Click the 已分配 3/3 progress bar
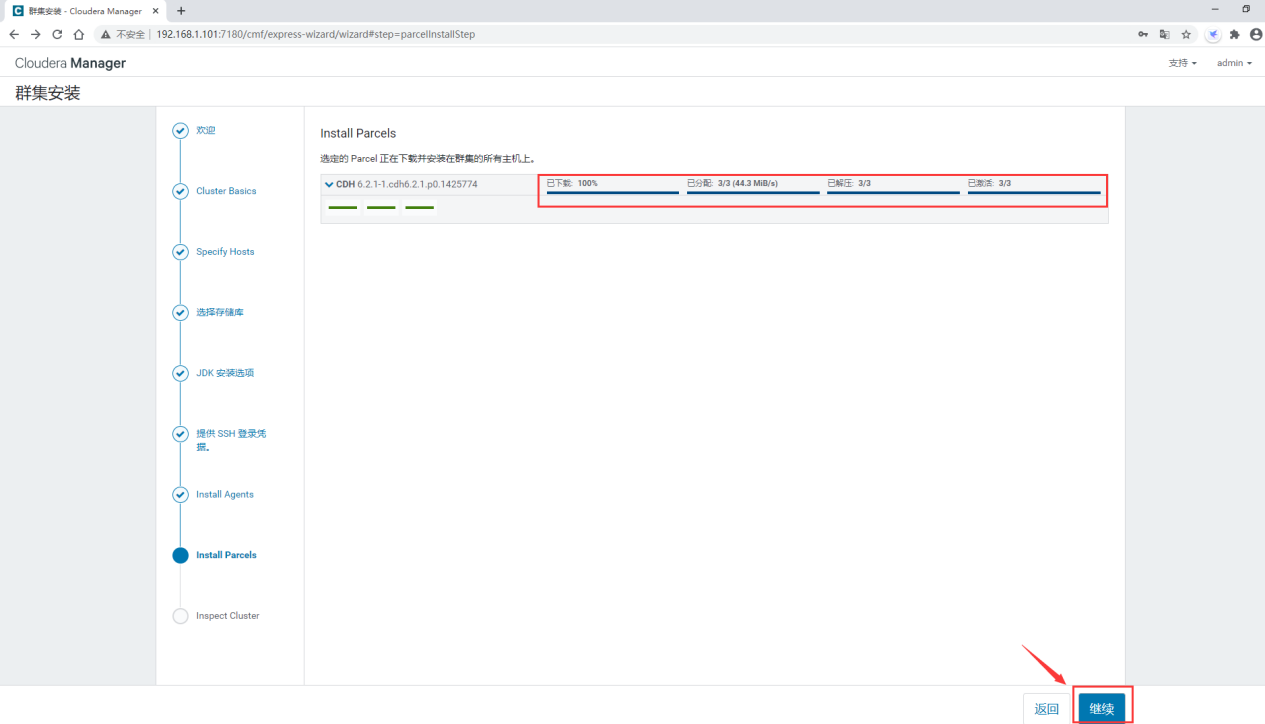The height and width of the screenshot is (724, 1265). 753,192
